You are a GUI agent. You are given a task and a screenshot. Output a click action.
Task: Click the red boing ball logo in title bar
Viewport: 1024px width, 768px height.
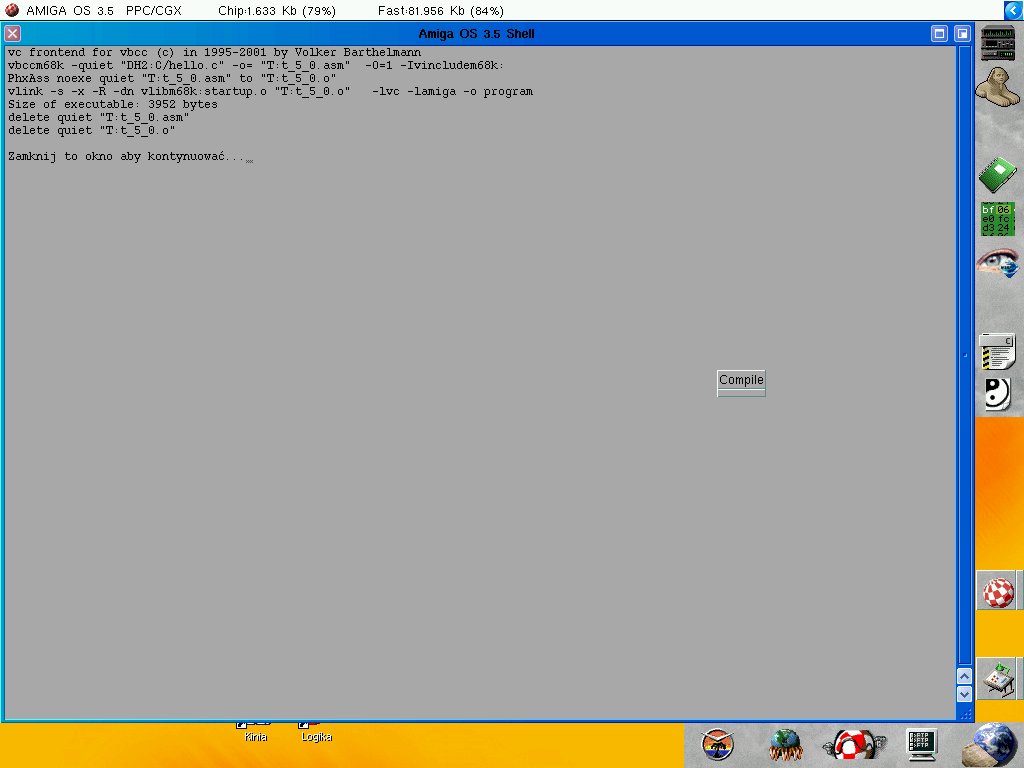(11, 10)
